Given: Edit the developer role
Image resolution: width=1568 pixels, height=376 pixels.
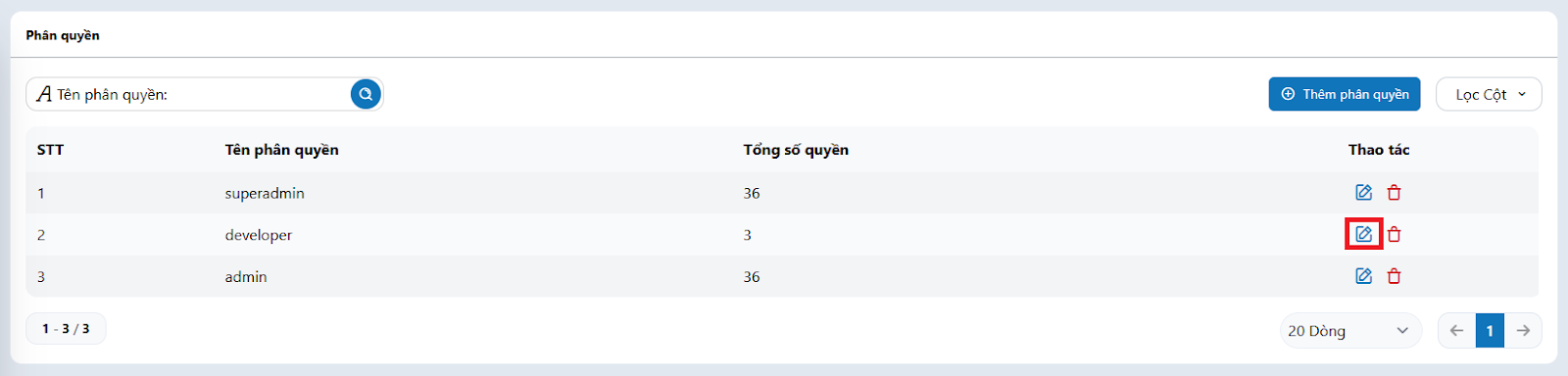Looking at the screenshot, I should click(x=1363, y=234).
